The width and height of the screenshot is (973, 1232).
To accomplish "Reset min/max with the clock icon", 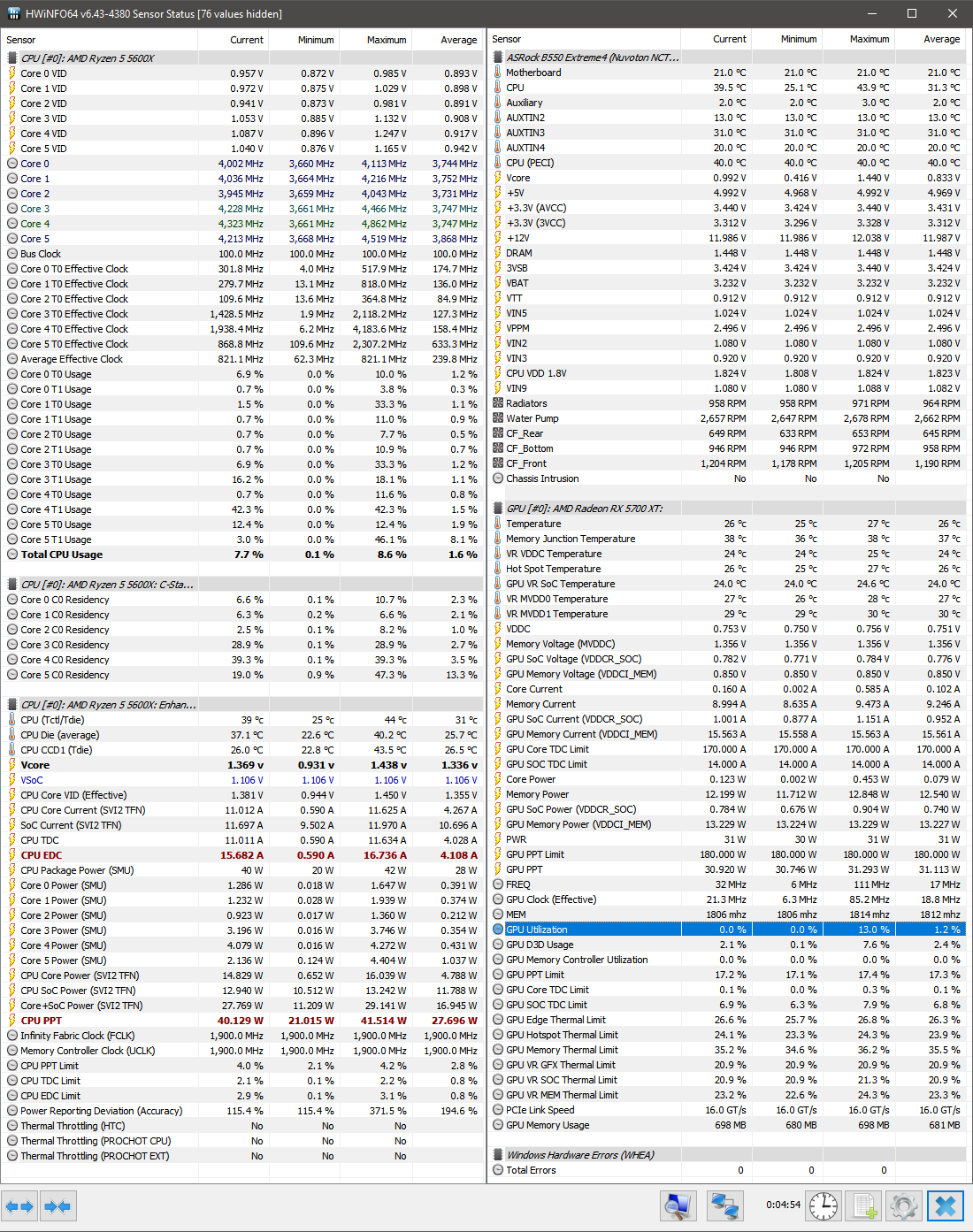I will point(824,1206).
